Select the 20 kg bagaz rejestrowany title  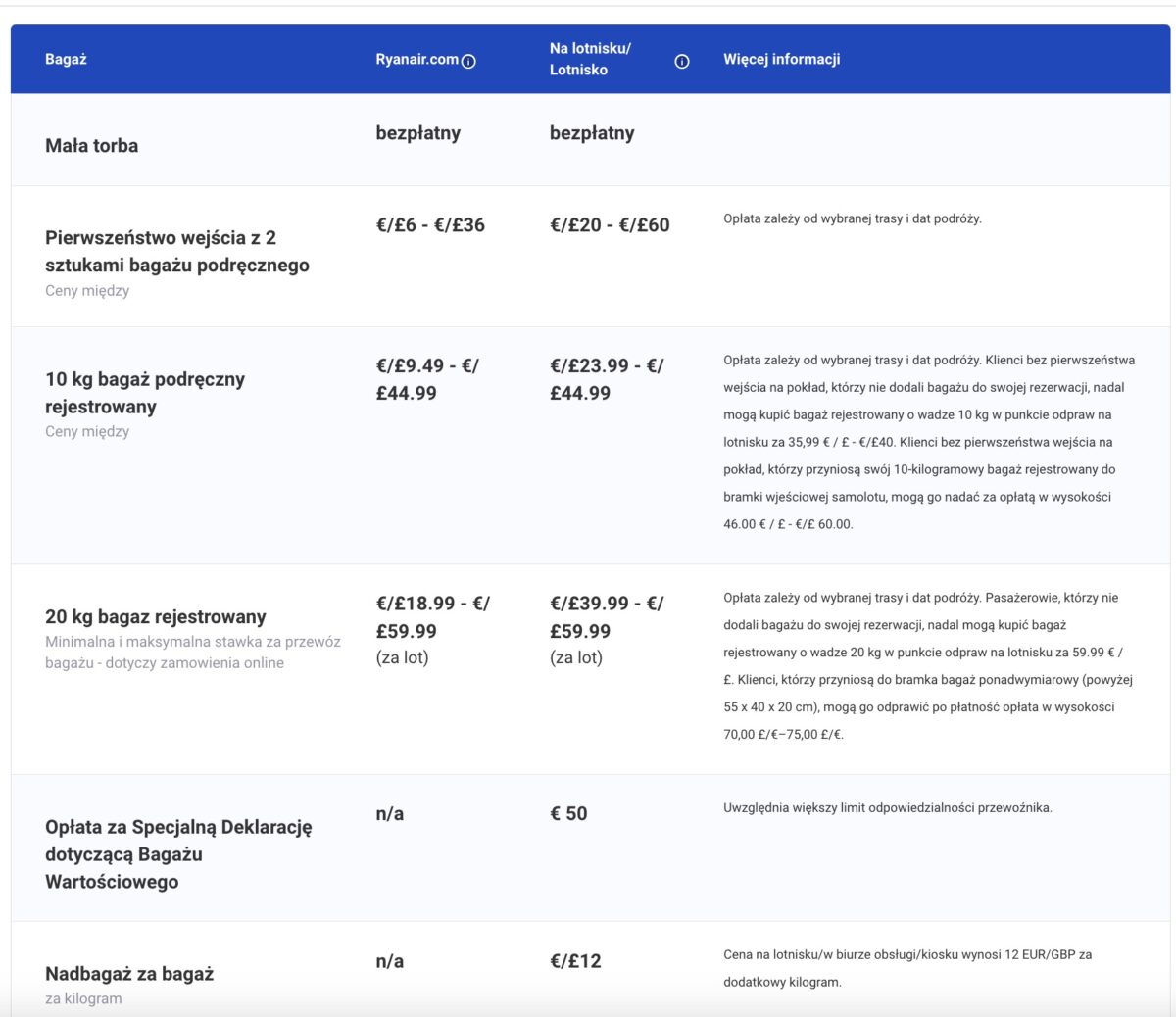pos(156,616)
